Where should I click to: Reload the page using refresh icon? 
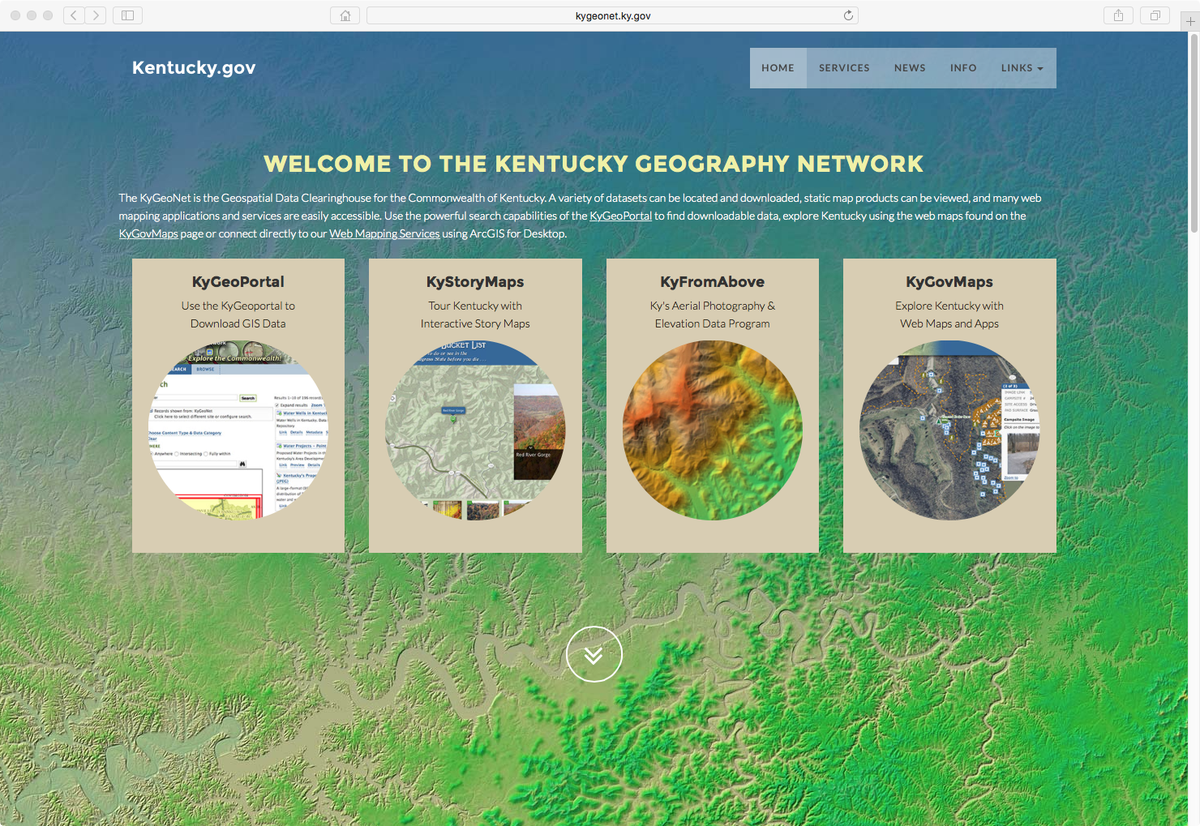coord(849,15)
